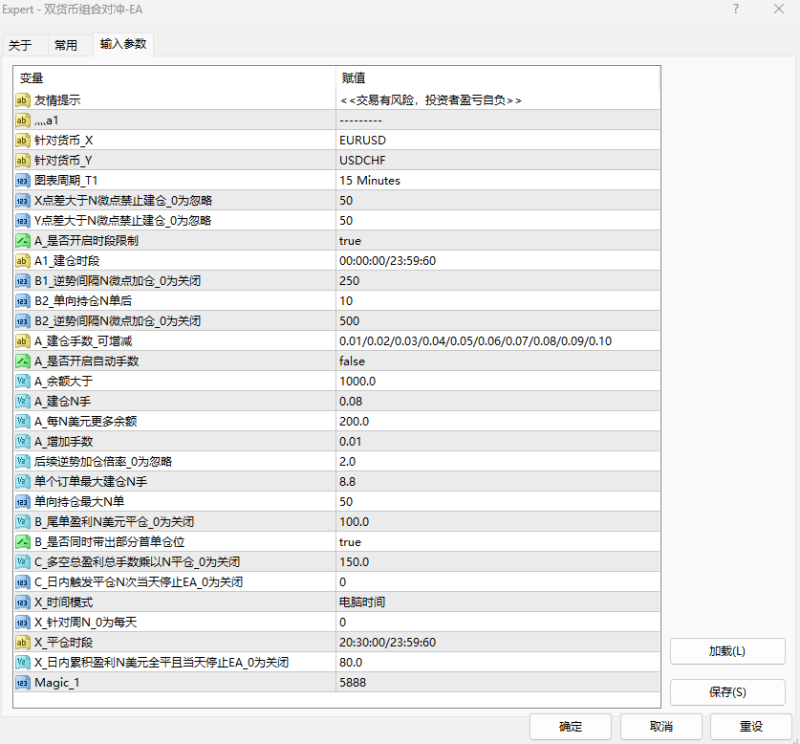
Task: Click the 123 icon beside Magic_1
Action: [x=21, y=681]
